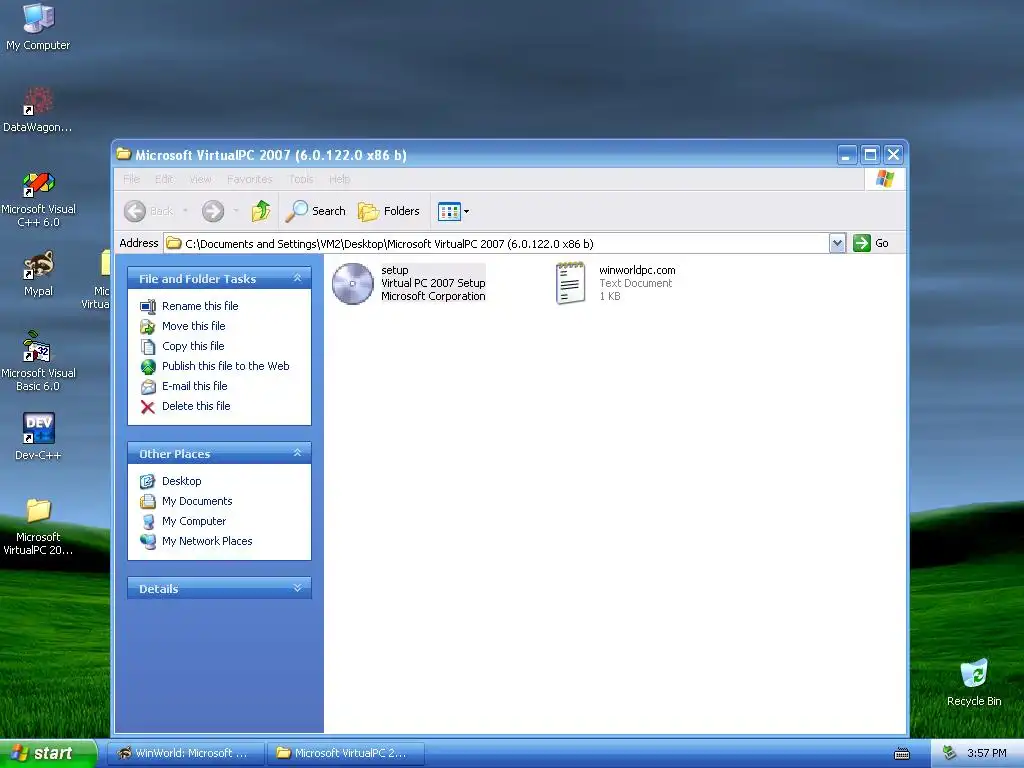Expand the Address bar dropdown
This screenshot has height=768, width=1024.
click(x=837, y=243)
